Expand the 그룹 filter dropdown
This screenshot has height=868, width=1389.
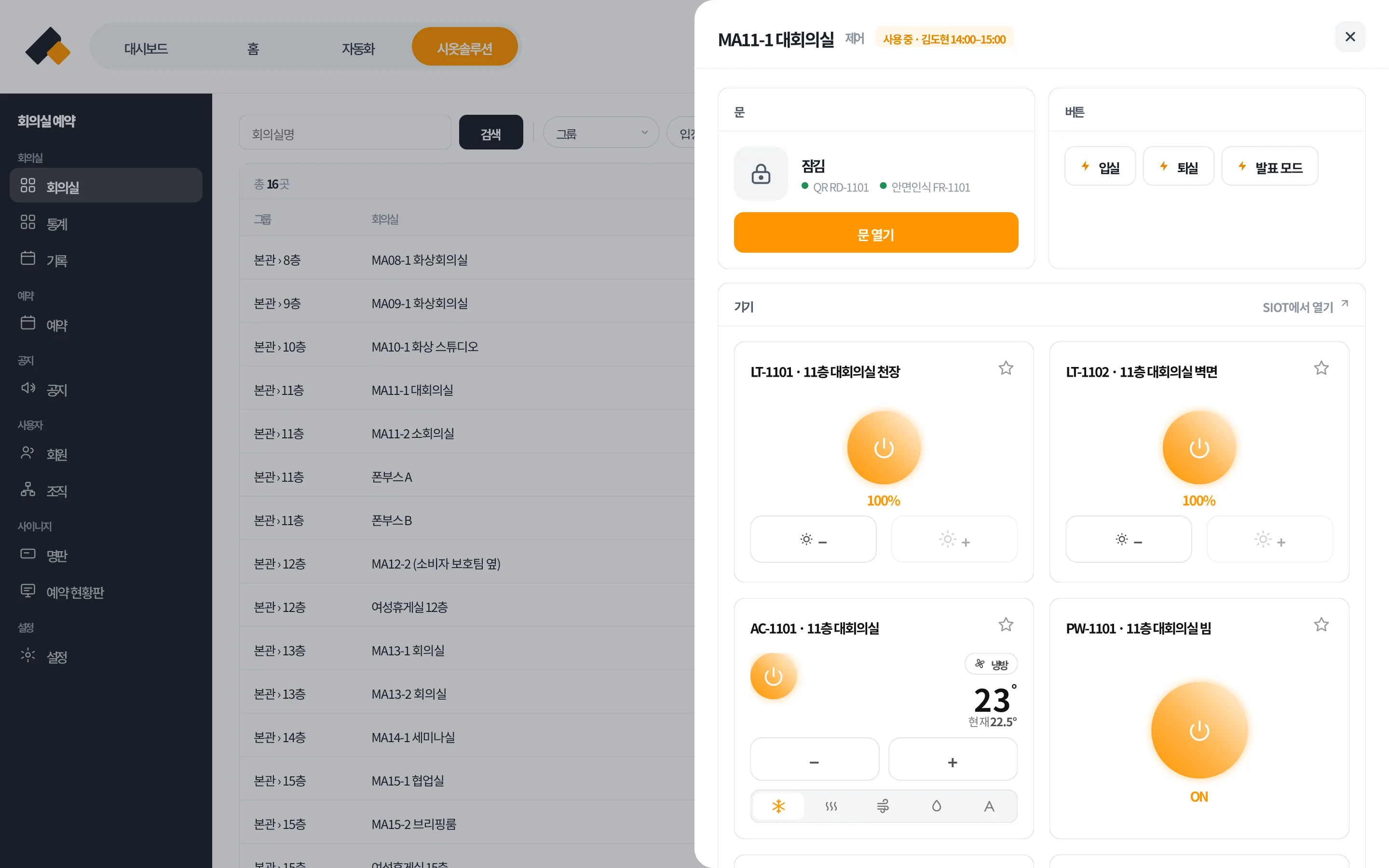point(601,133)
